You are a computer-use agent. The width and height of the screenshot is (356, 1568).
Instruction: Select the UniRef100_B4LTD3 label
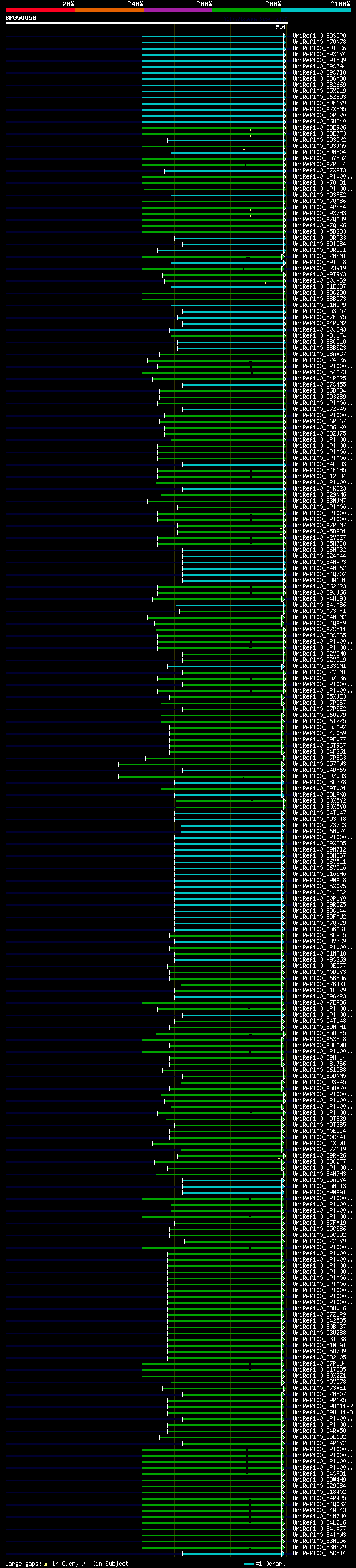319,464
